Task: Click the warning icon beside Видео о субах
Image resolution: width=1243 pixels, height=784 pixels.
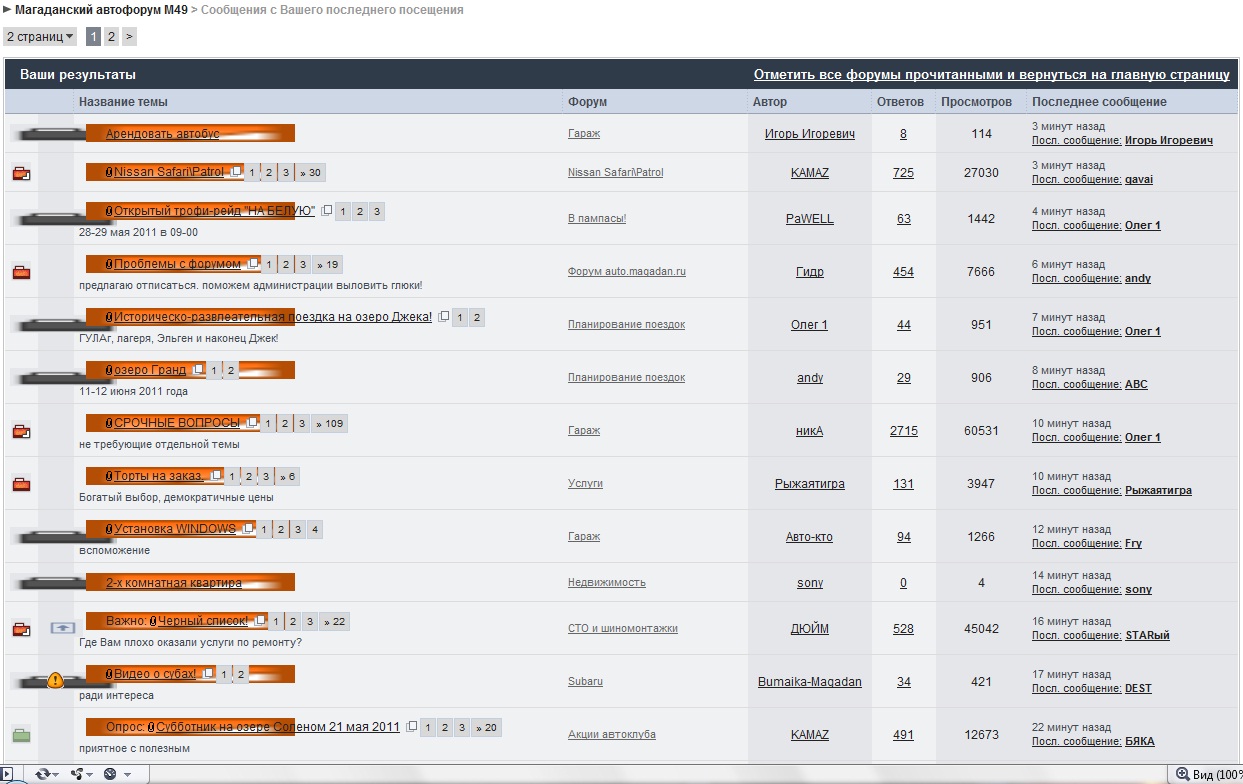Action: [x=56, y=681]
